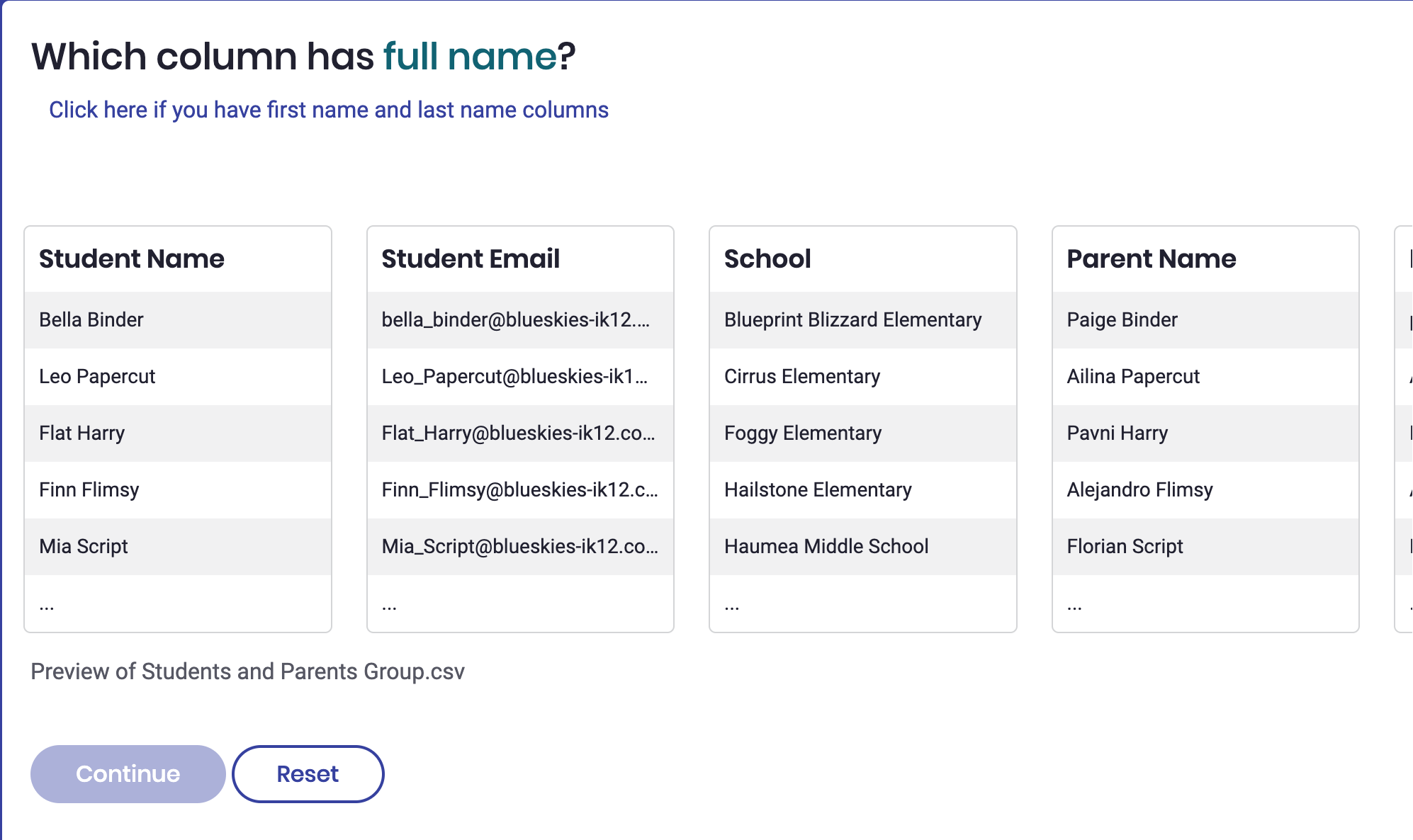
Task: Click the bella_binder@blueskies email cell
Action: coord(520,319)
